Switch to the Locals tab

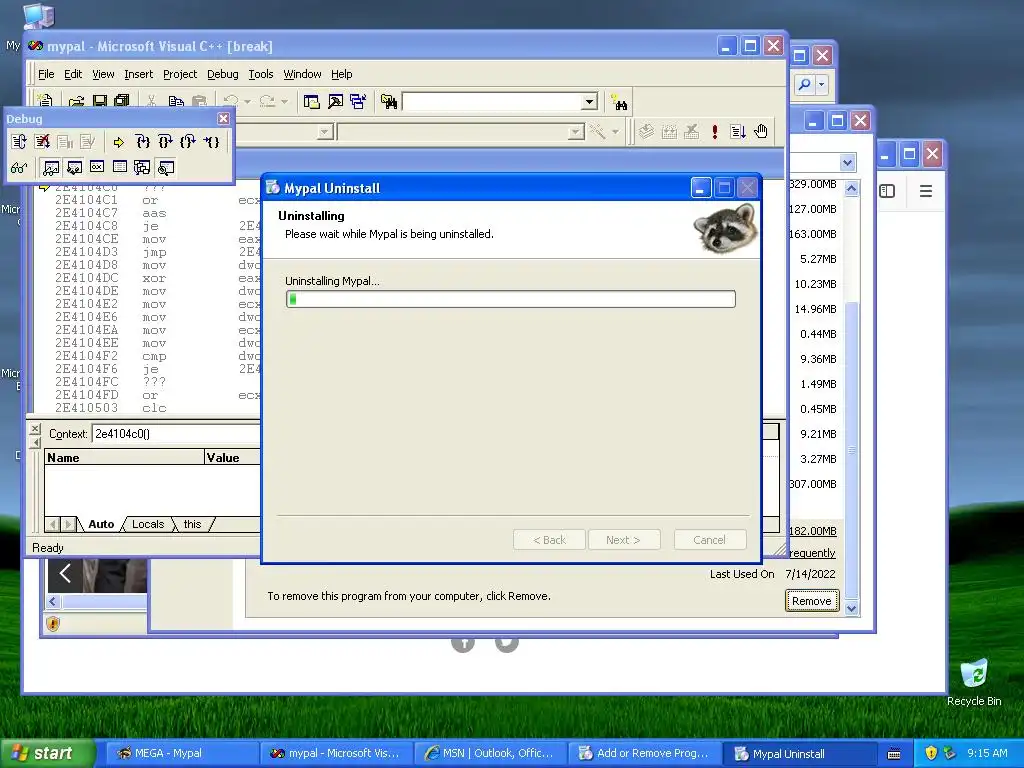coord(148,524)
